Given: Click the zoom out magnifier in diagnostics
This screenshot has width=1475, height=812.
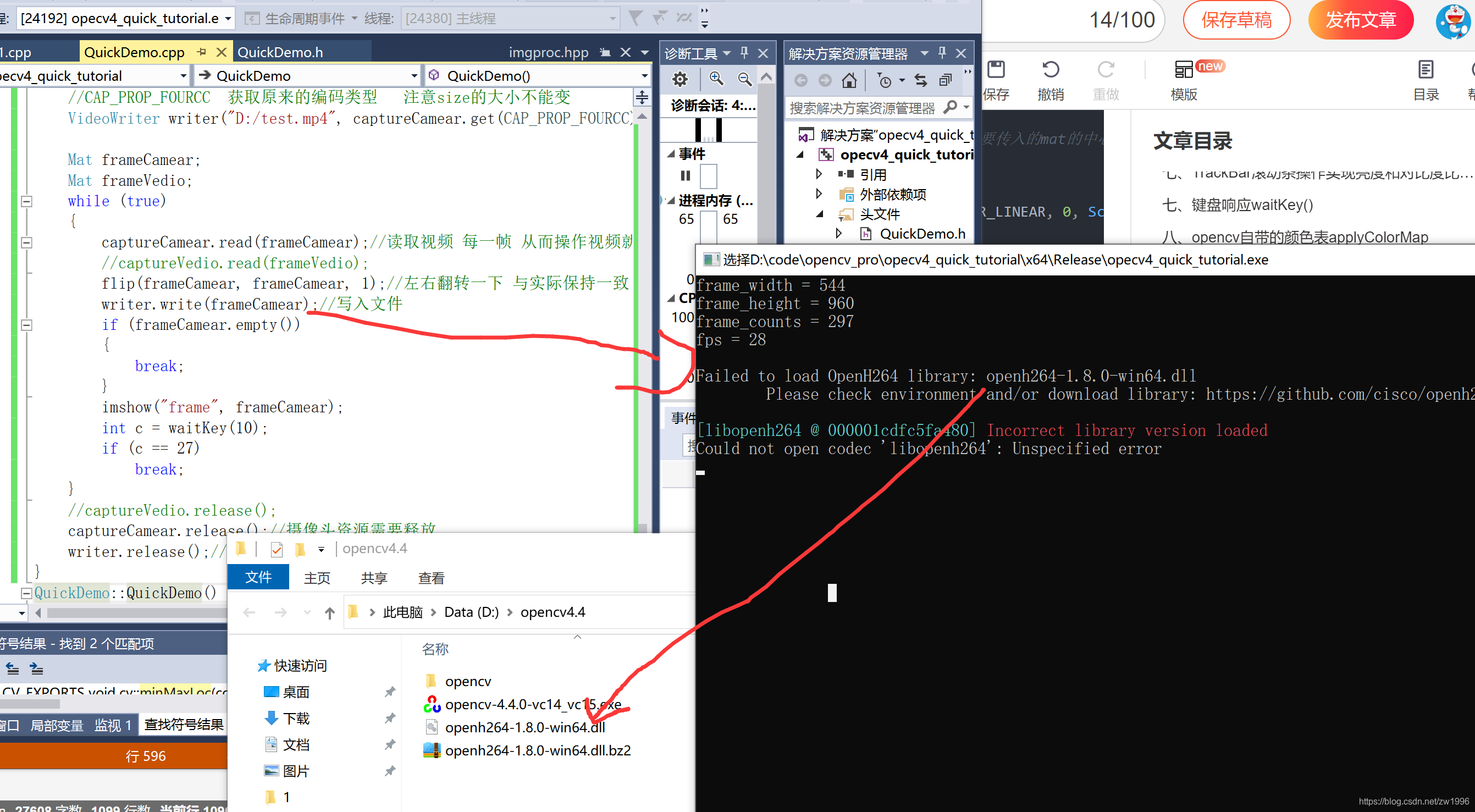Looking at the screenshot, I should [x=744, y=80].
